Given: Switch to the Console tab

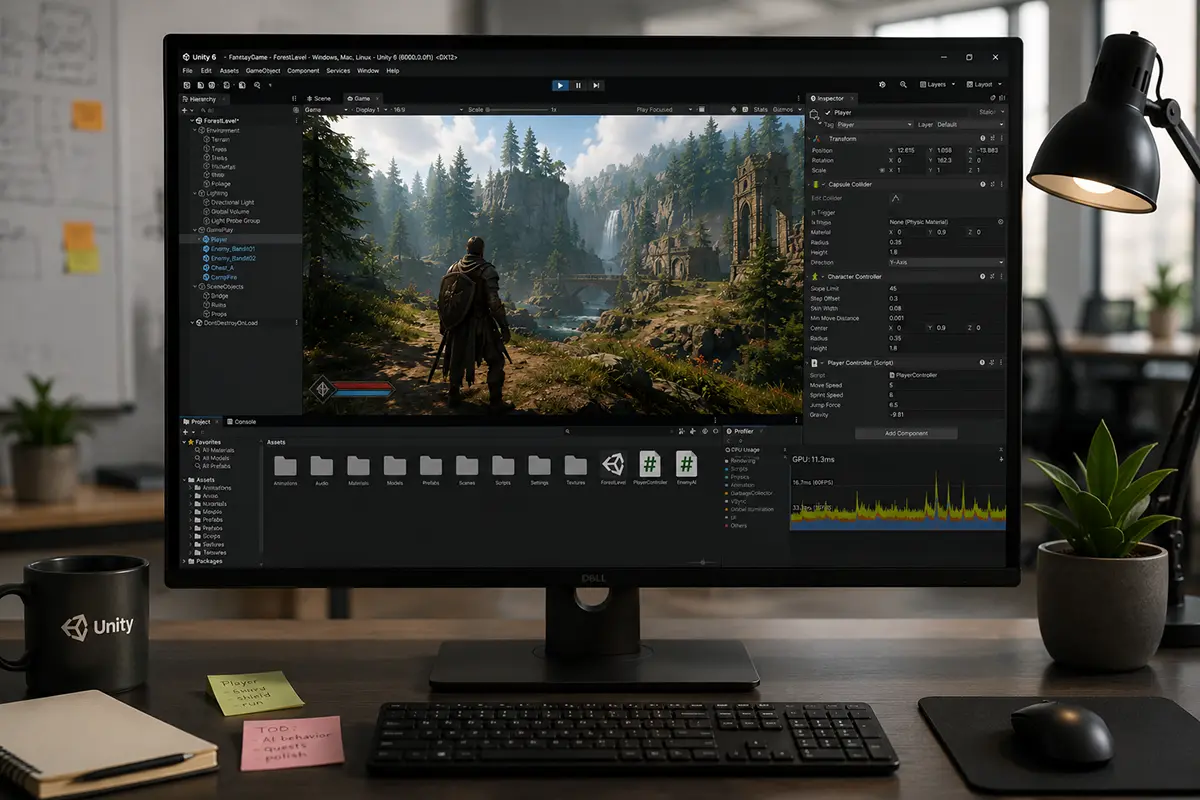Looking at the screenshot, I should point(243,422).
